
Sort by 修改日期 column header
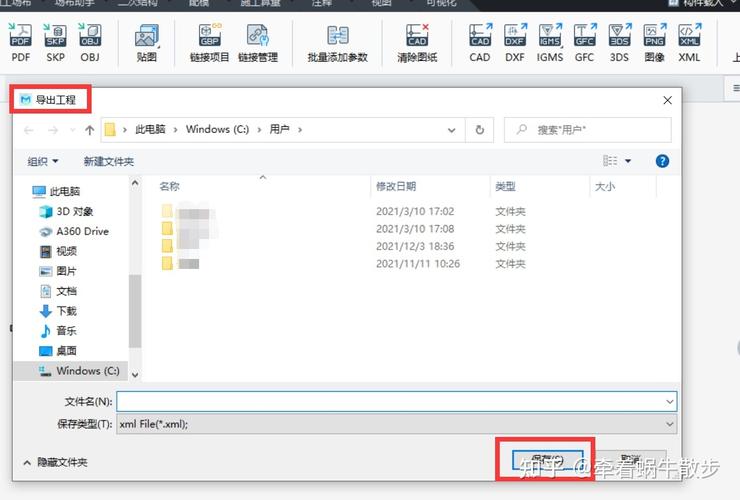pos(396,186)
